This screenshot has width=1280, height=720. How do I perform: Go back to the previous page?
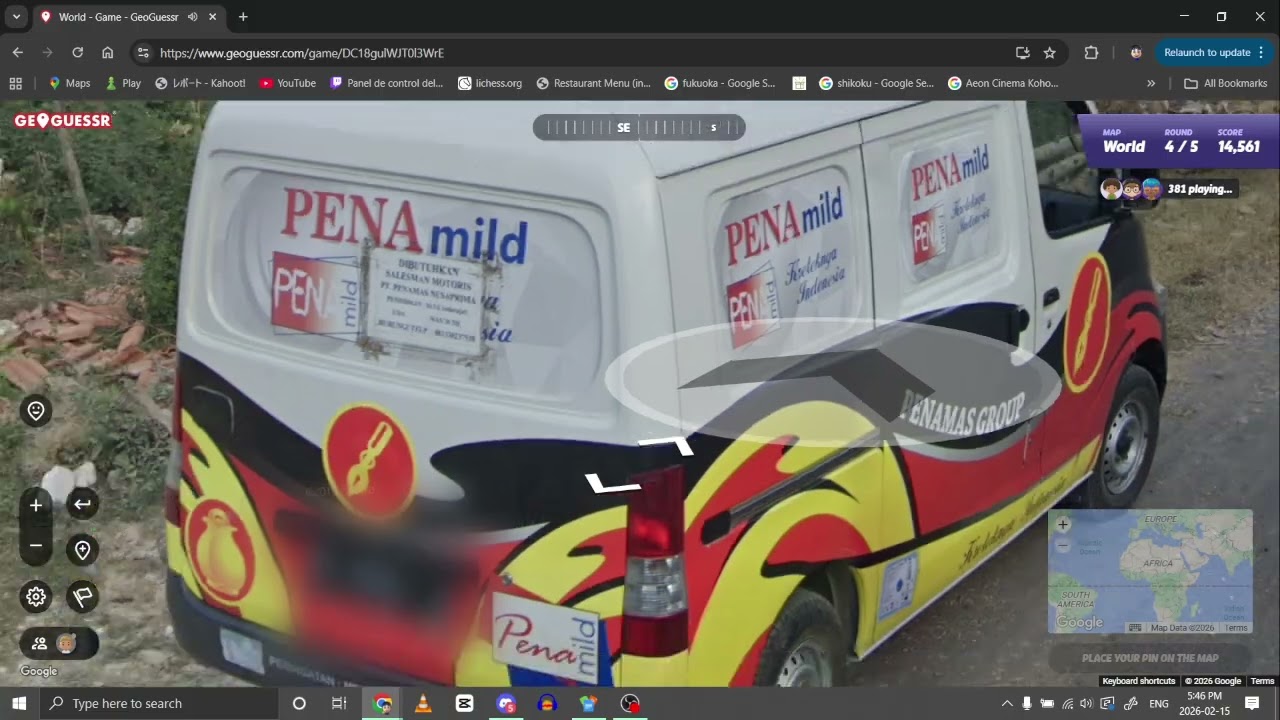tap(17, 52)
